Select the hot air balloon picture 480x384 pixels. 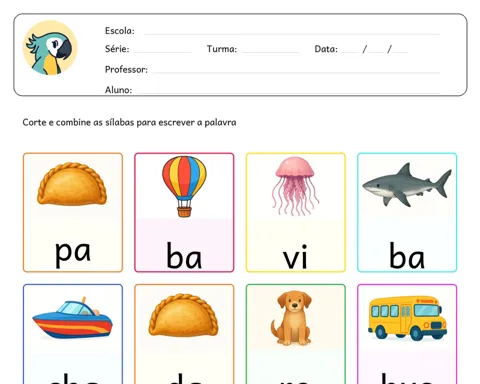pos(184,186)
